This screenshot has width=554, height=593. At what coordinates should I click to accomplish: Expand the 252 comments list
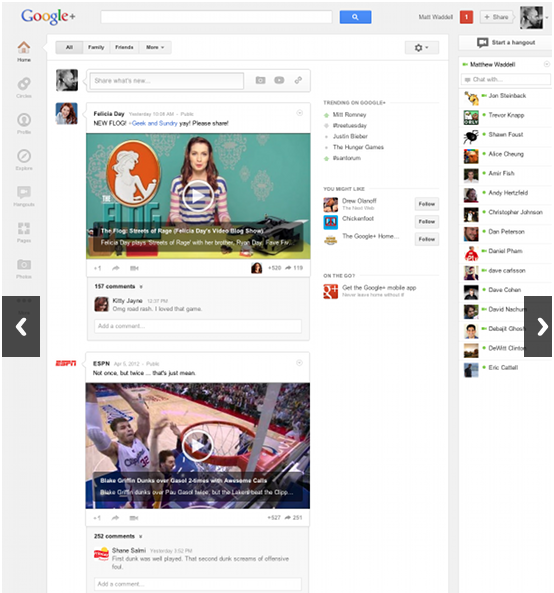click(x=118, y=536)
